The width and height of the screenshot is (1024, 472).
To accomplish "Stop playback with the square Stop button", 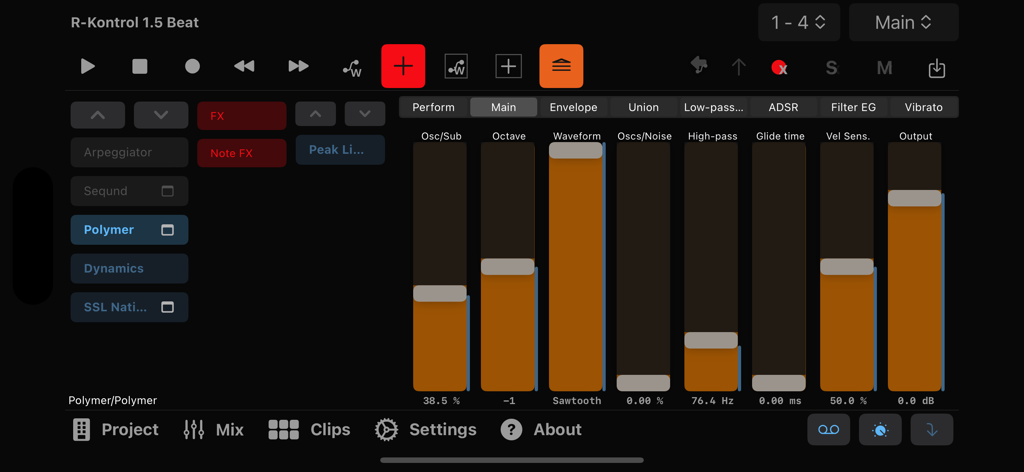I will pos(140,66).
